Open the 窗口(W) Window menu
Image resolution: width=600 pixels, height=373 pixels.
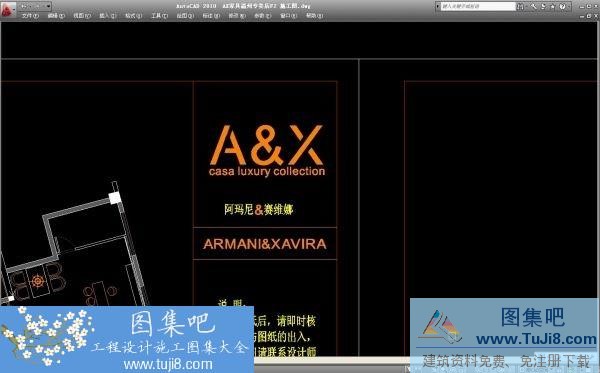pyautogui.click(x=289, y=16)
